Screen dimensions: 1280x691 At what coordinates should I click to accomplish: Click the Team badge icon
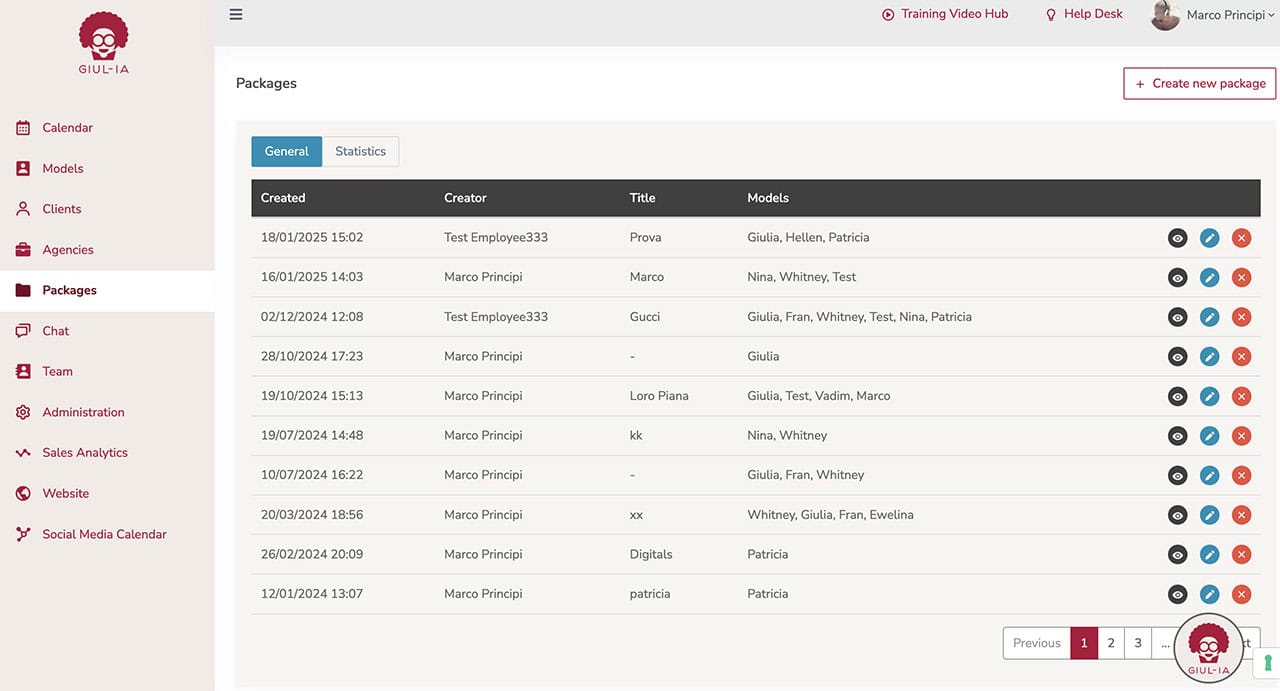[x=23, y=371]
